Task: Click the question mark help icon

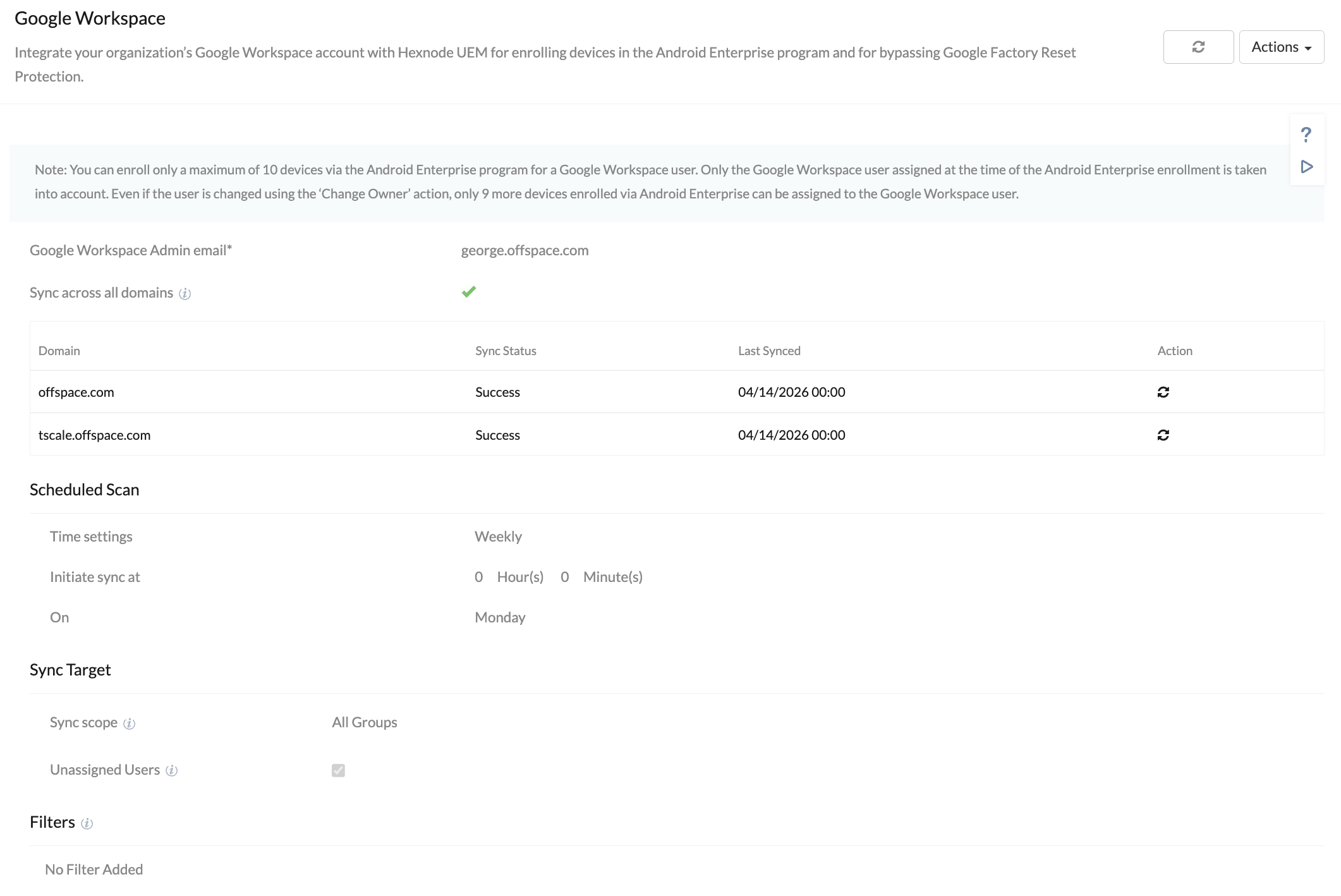Action: 1306,135
